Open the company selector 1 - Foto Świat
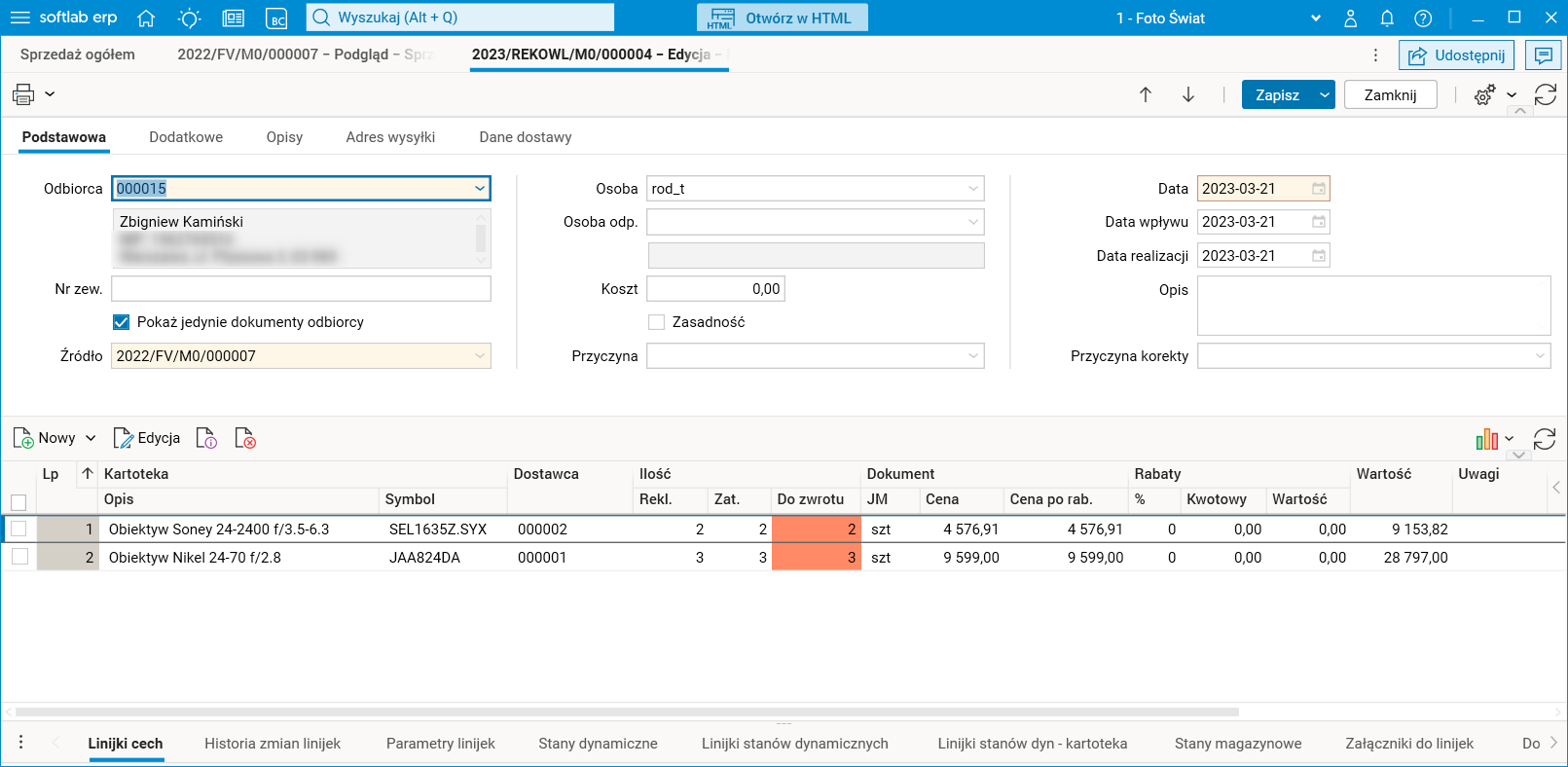The width and height of the screenshot is (1568, 767). tap(1219, 18)
